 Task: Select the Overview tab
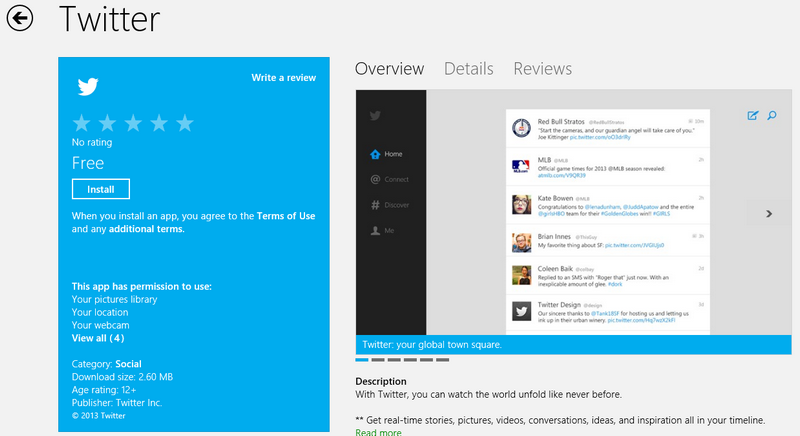point(389,69)
